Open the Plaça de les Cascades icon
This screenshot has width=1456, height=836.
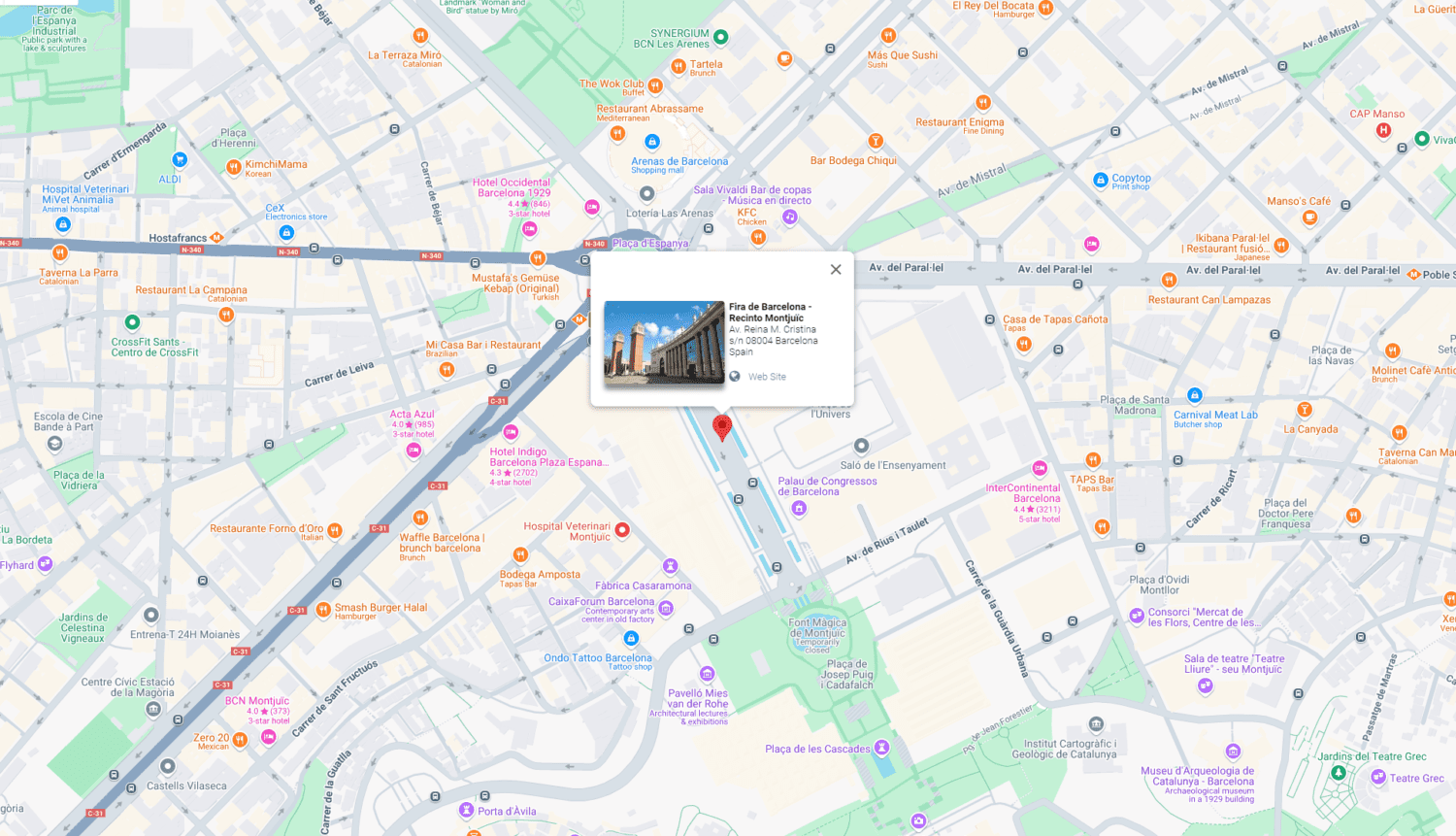tap(881, 748)
